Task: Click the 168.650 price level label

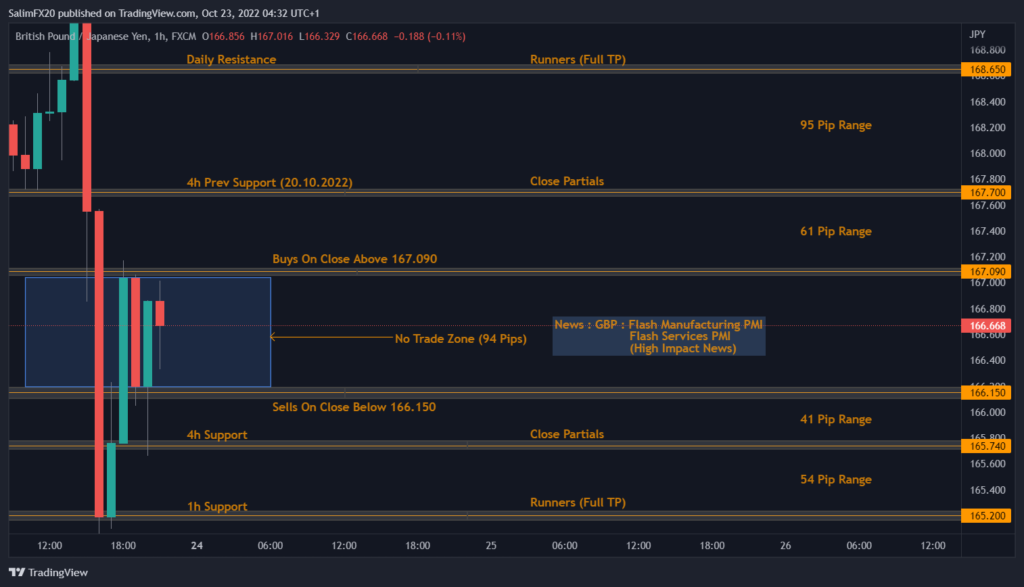Action: click(x=987, y=71)
